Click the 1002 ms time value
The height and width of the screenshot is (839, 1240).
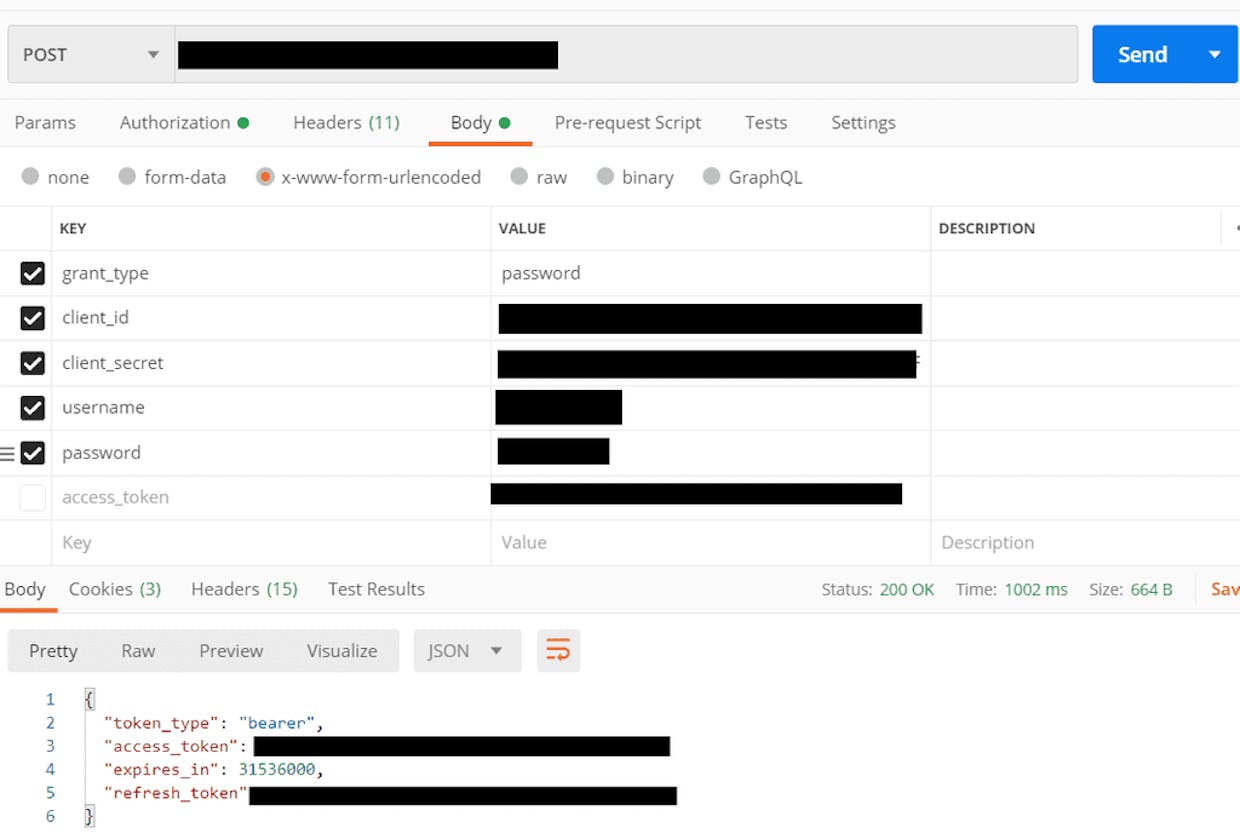tap(1036, 590)
